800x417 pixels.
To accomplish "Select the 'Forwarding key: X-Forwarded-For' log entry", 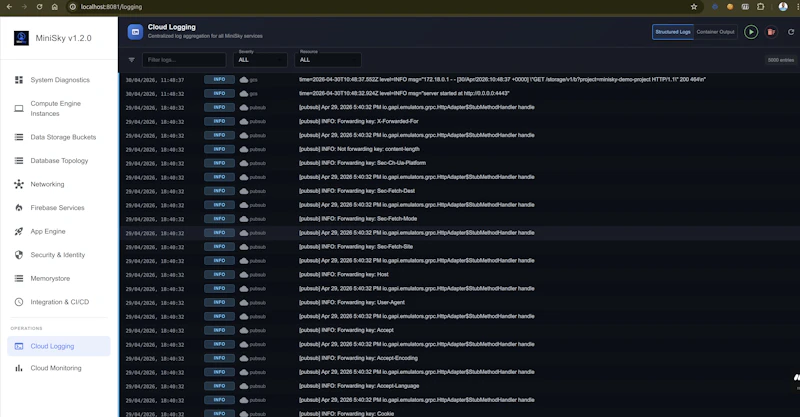I will (359, 121).
